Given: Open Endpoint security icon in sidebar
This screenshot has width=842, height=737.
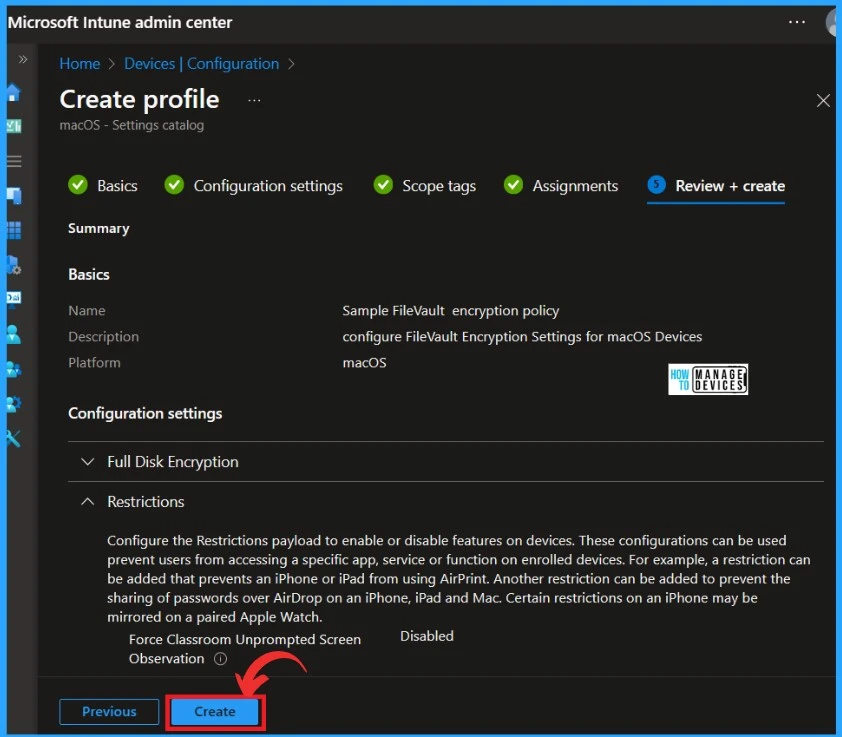Looking at the screenshot, I should coord(14,265).
